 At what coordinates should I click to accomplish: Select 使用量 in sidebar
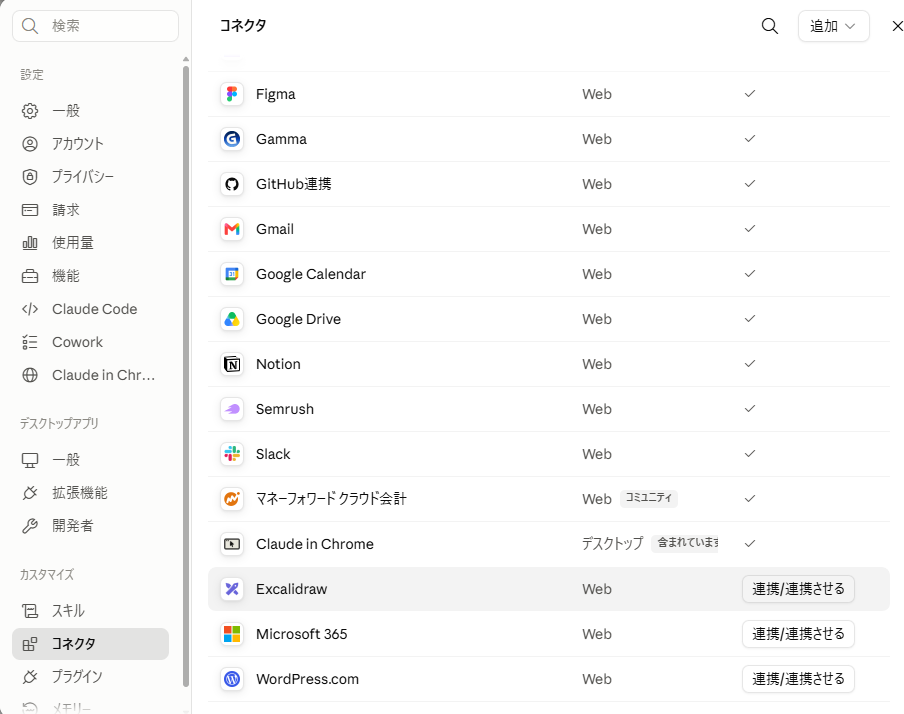click(91, 243)
